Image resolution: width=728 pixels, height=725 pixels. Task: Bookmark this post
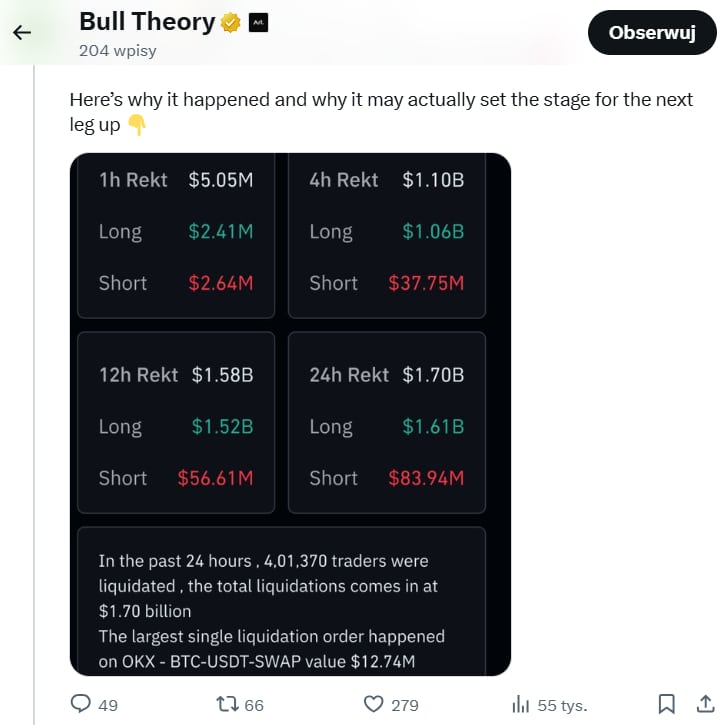[667, 705]
